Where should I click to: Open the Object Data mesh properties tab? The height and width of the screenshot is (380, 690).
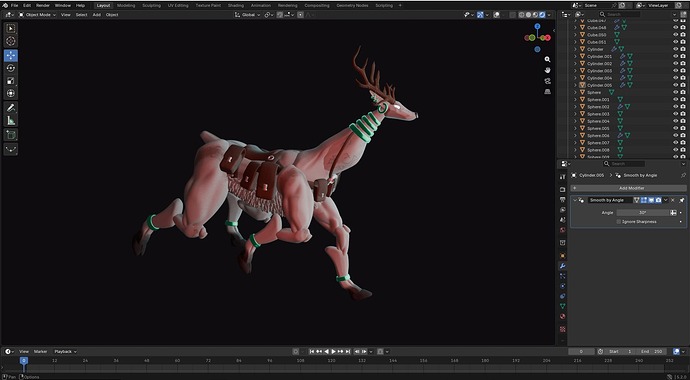click(x=562, y=306)
